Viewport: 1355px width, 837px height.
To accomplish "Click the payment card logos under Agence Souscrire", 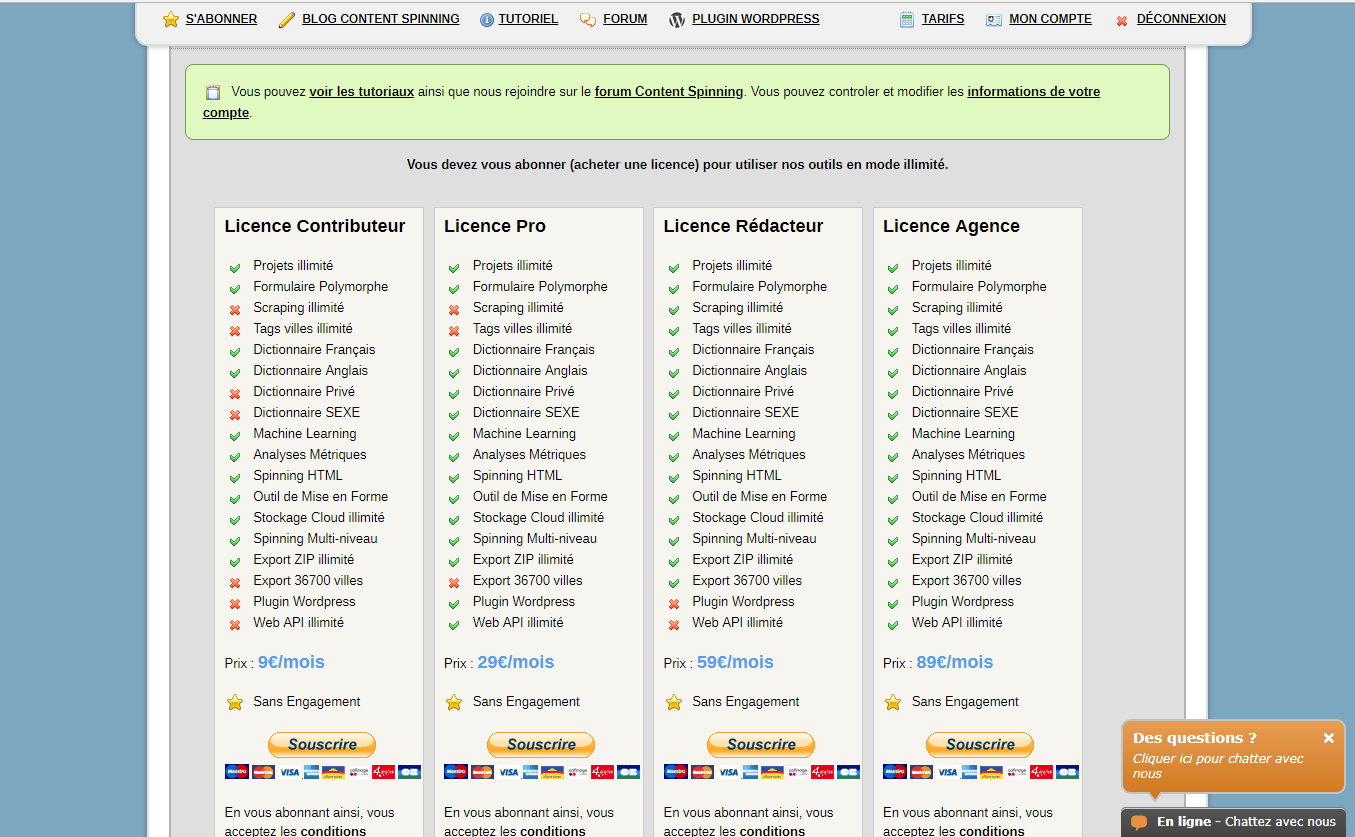I will tap(981, 772).
